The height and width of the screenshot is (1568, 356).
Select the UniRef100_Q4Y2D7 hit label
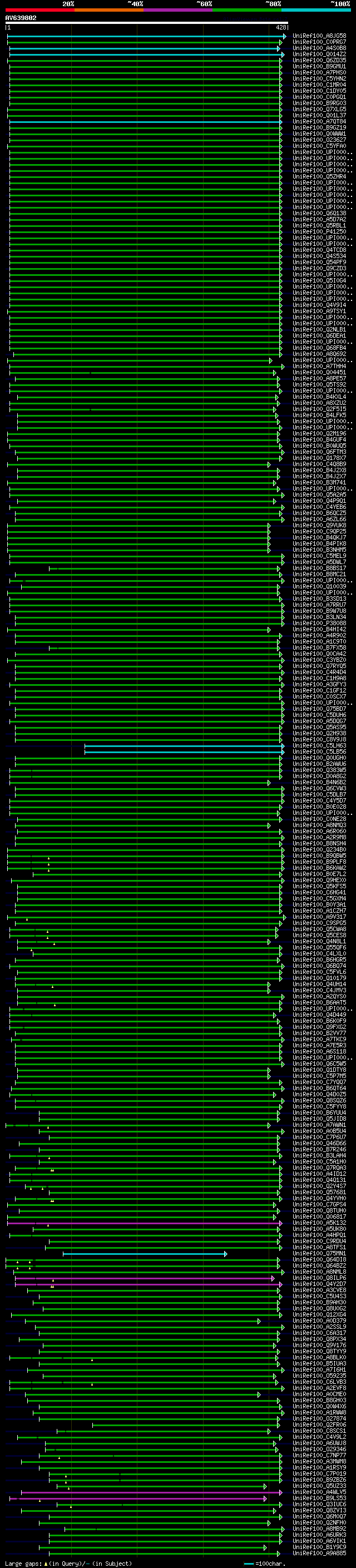[319, 1284]
